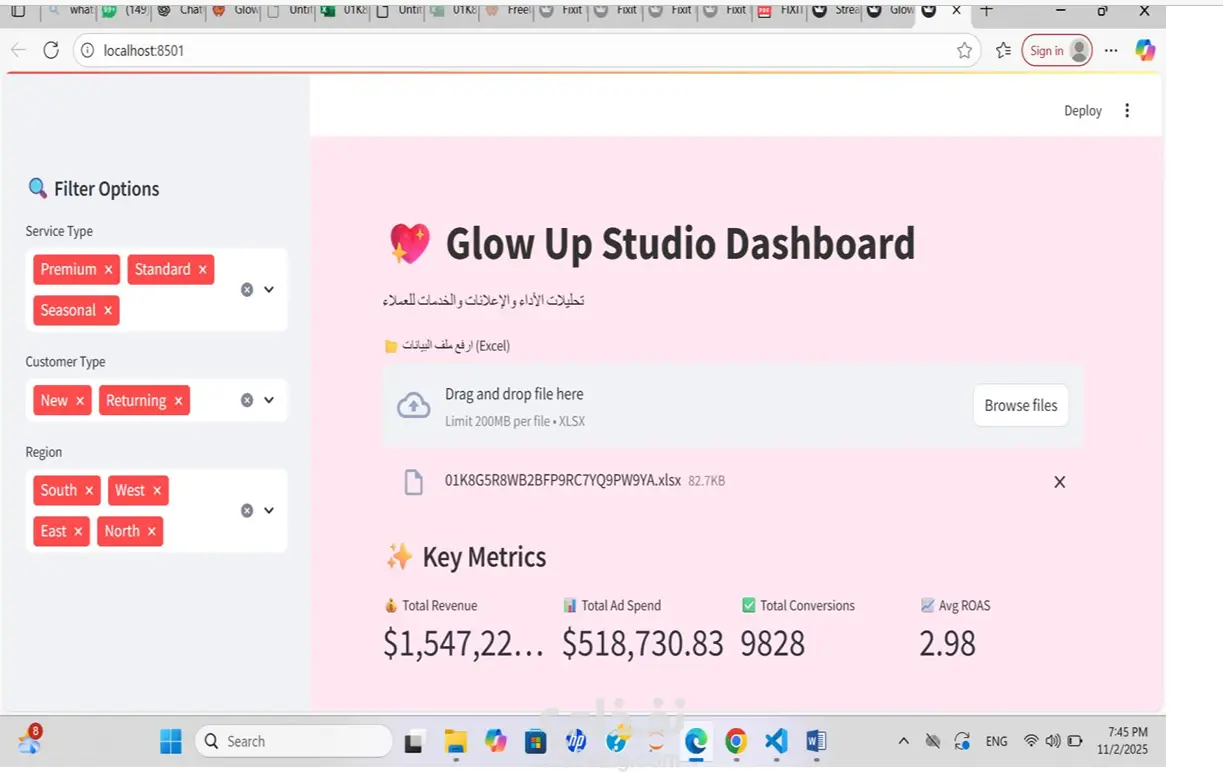Click the Filter Options sidebar heading

(x=106, y=189)
